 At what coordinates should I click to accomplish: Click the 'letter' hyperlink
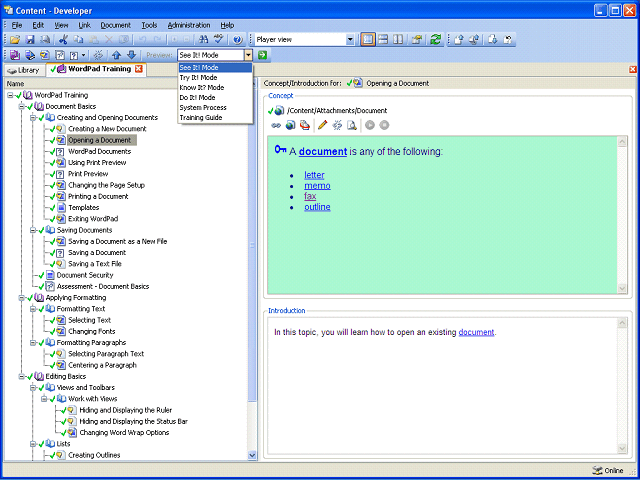click(314, 175)
